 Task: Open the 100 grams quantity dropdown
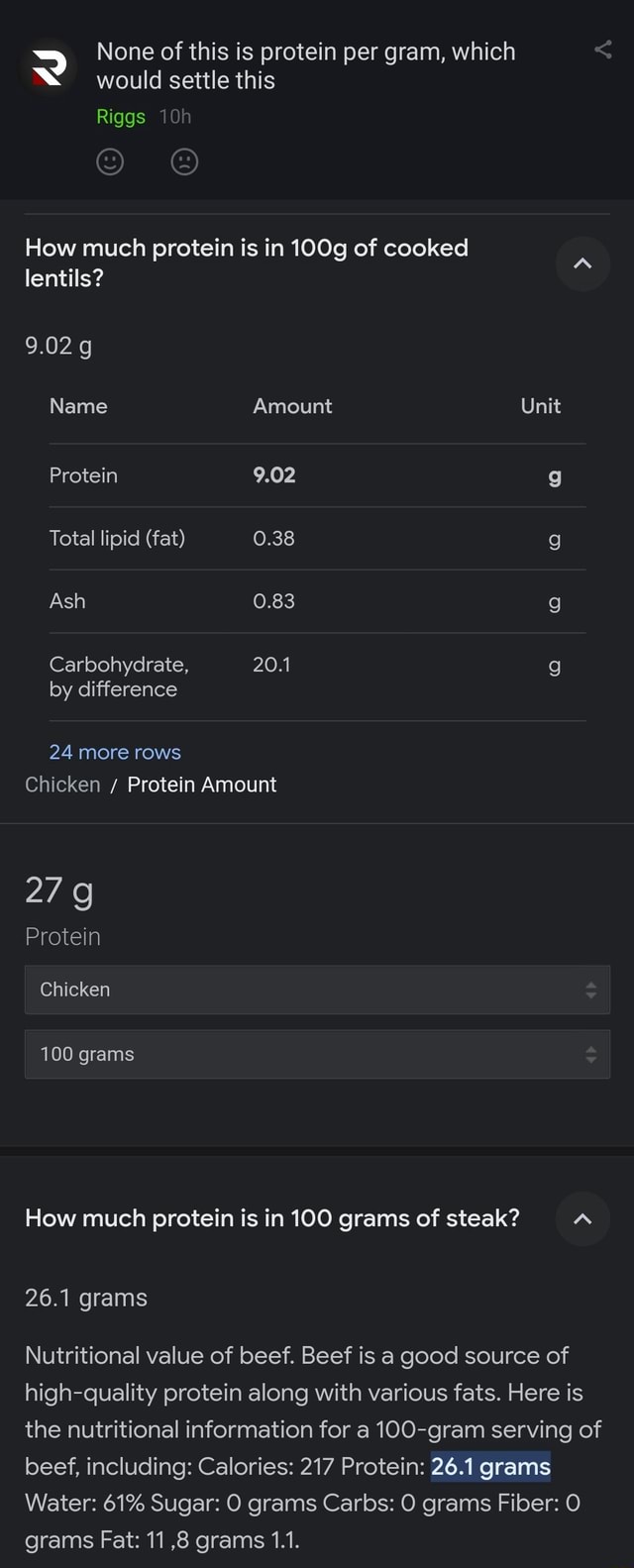317,1054
